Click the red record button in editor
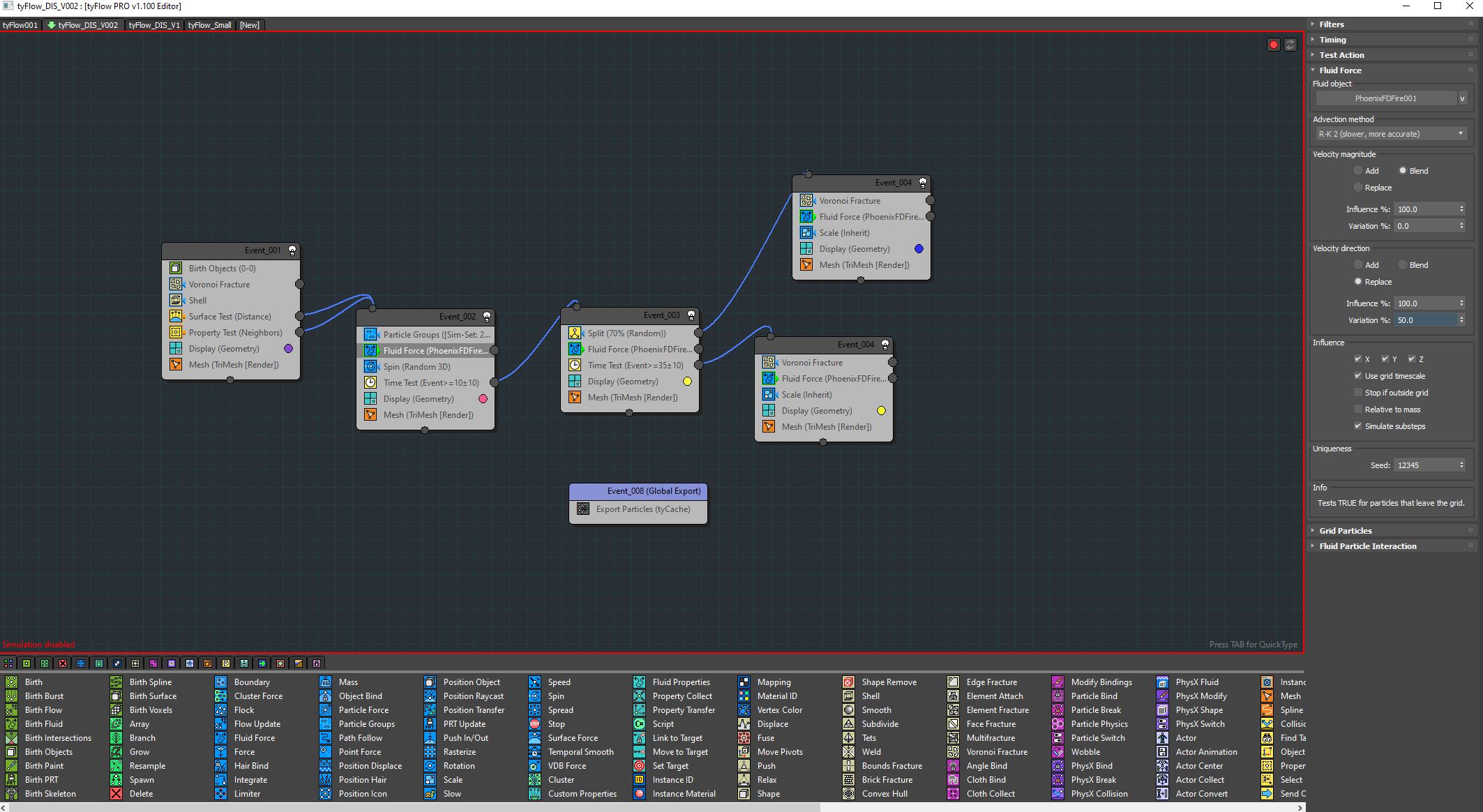The image size is (1483, 812). [x=1273, y=45]
